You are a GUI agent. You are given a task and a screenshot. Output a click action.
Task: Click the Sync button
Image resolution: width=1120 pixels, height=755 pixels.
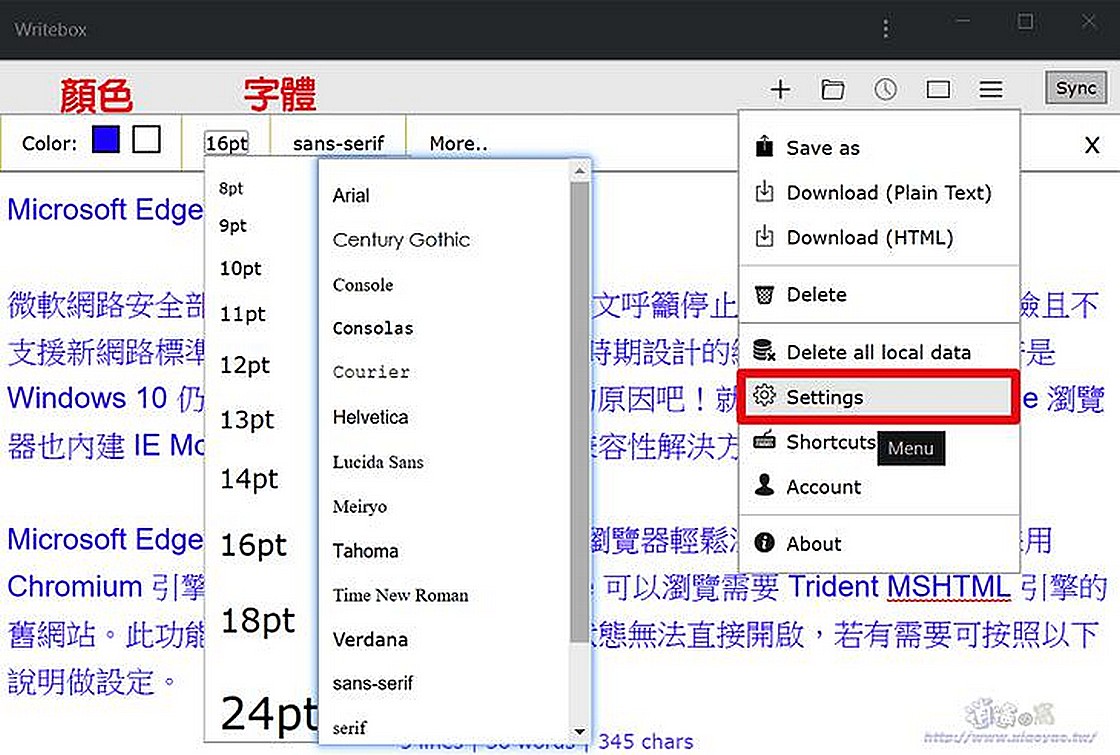coord(1076,88)
